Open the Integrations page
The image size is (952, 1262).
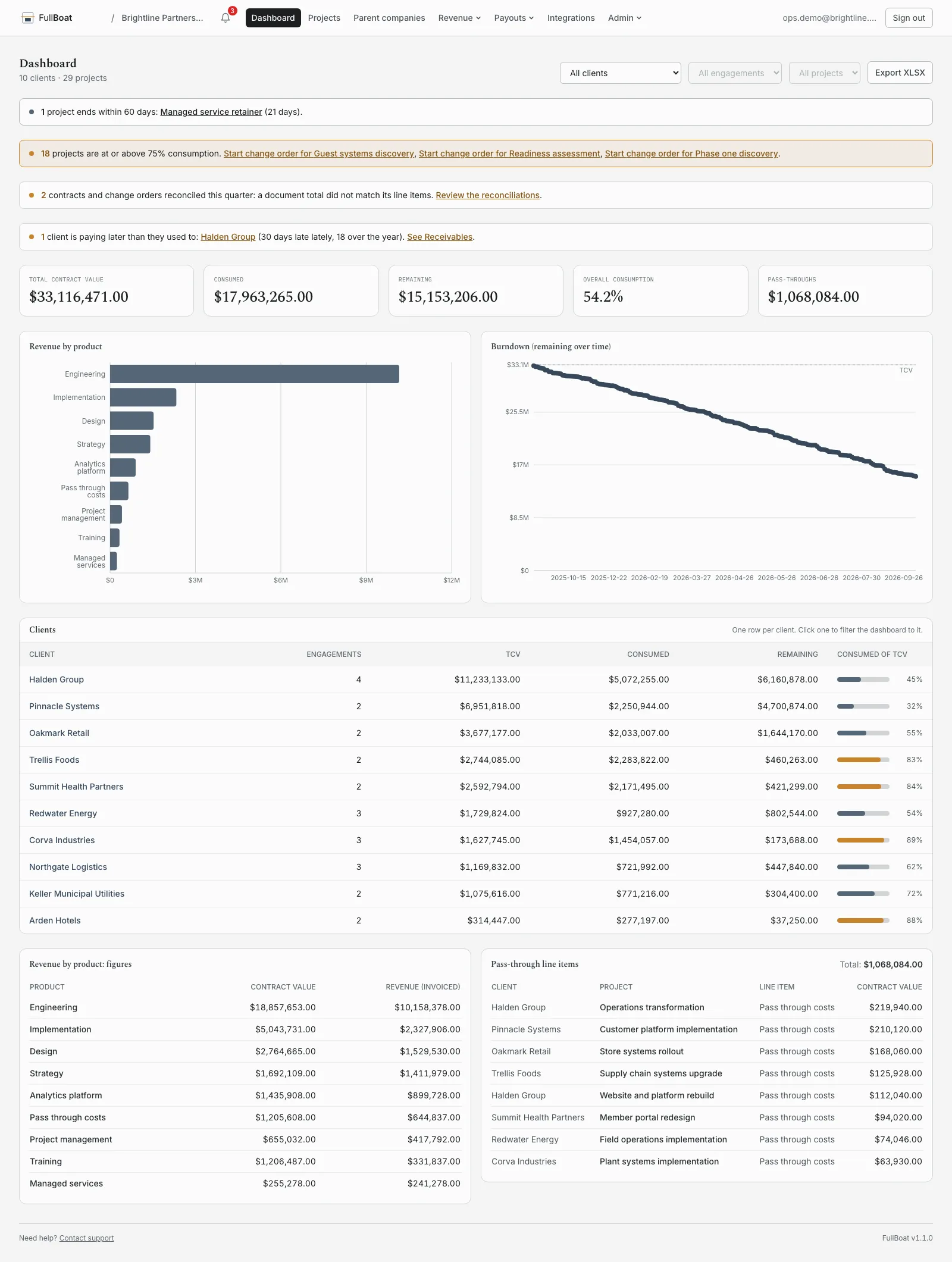click(571, 18)
